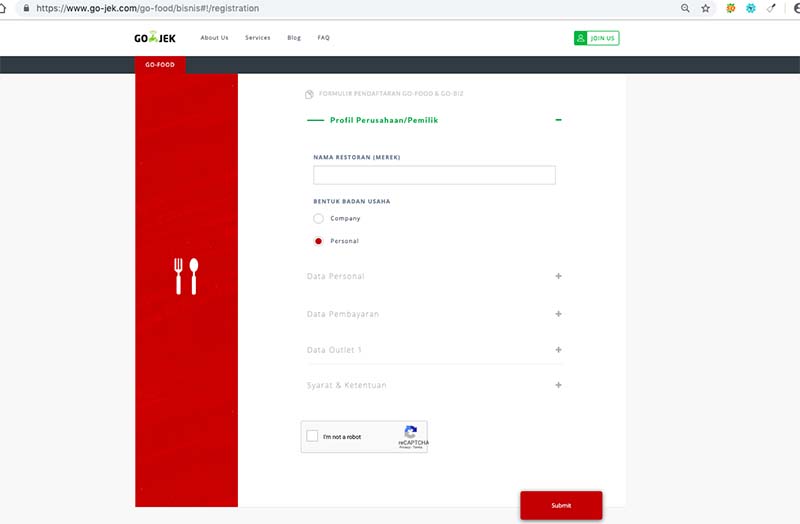Open the Blog menu item
The height and width of the screenshot is (524, 800).
[294, 38]
